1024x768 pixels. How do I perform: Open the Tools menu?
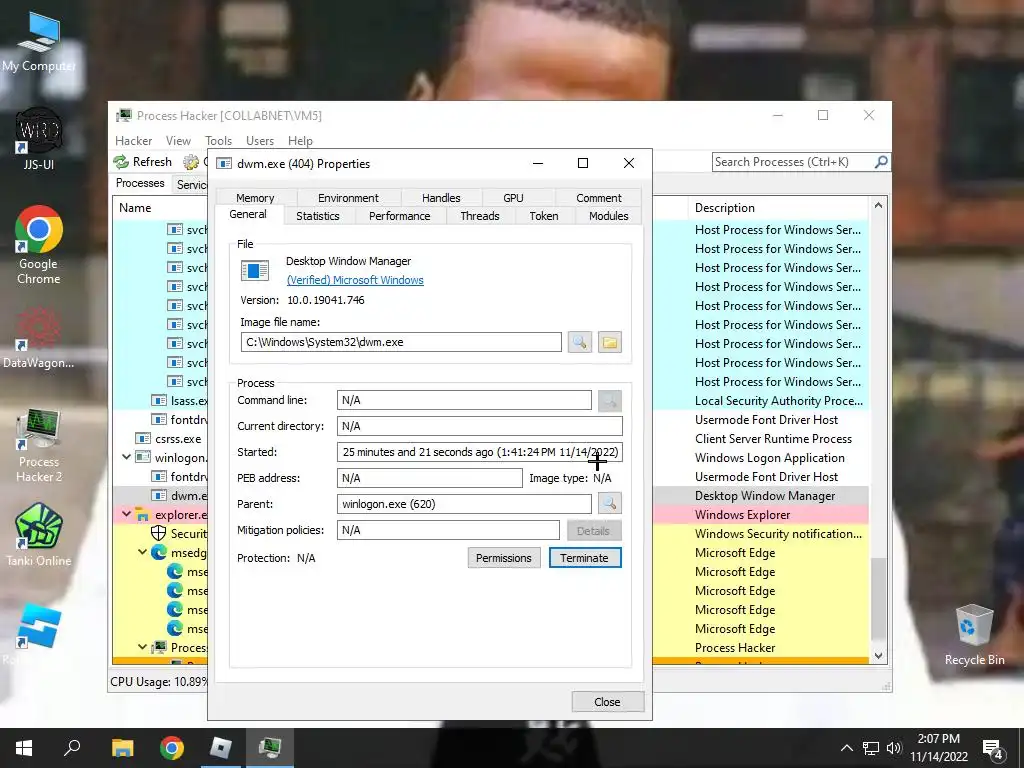pos(218,140)
